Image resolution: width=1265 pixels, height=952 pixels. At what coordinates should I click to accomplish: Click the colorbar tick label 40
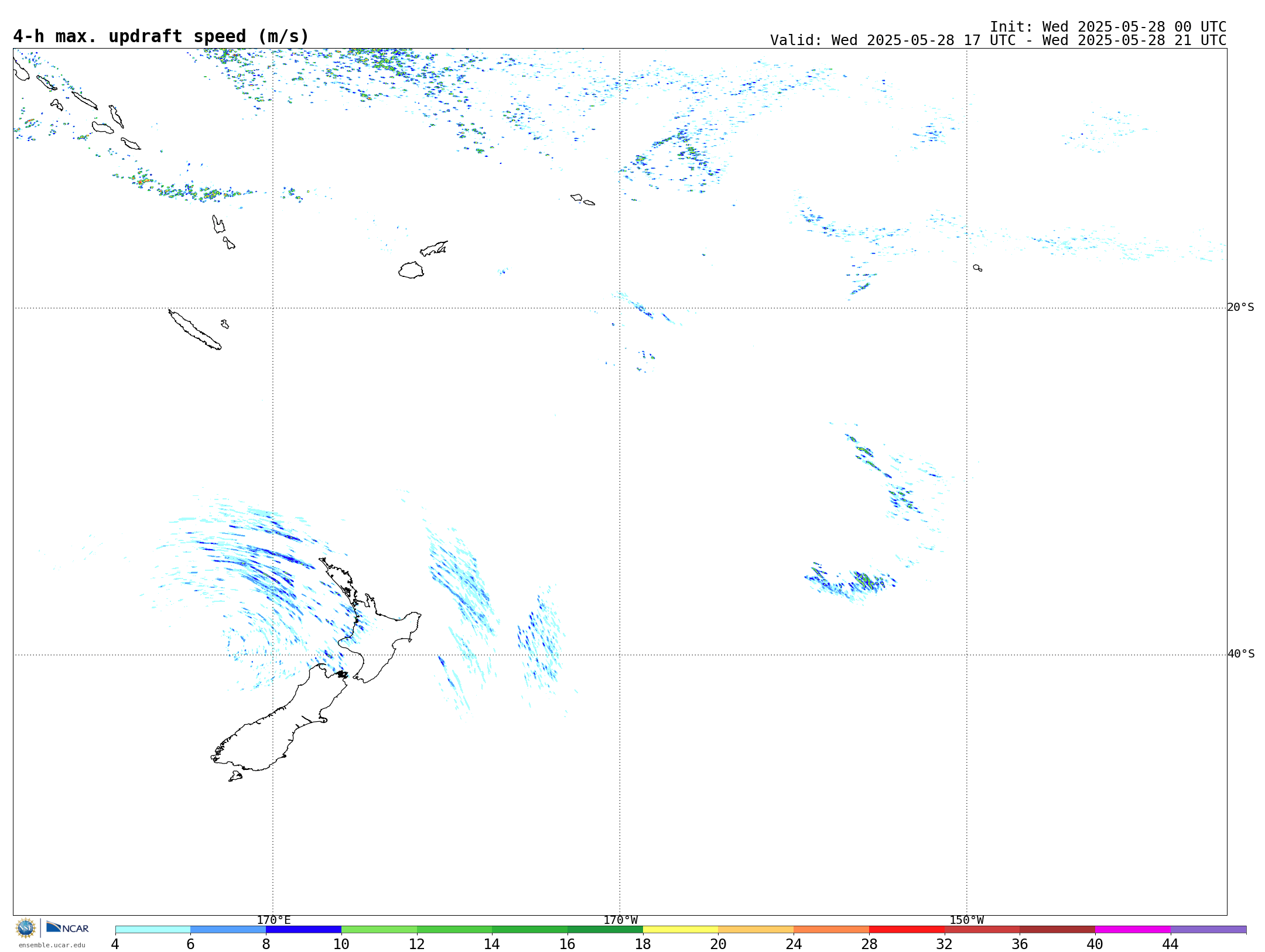[1095, 944]
